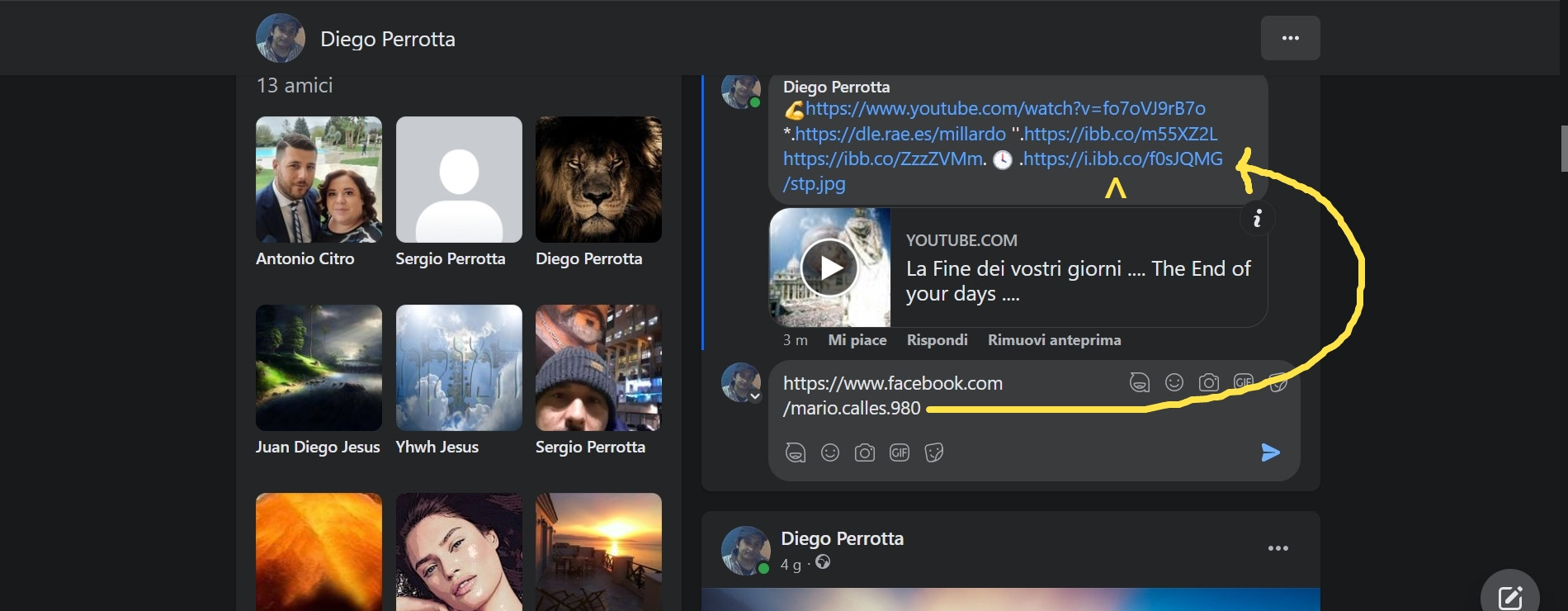Image resolution: width=1568 pixels, height=611 pixels.
Task: Open preview title La Fine dei vostri giorni
Action: tap(1079, 281)
